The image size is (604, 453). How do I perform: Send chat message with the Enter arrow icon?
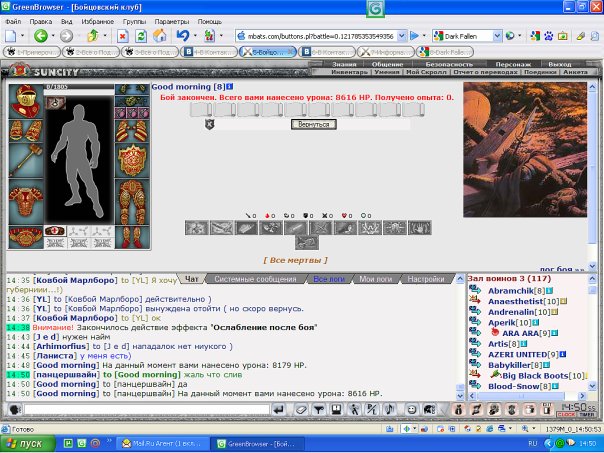coord(279,410)
